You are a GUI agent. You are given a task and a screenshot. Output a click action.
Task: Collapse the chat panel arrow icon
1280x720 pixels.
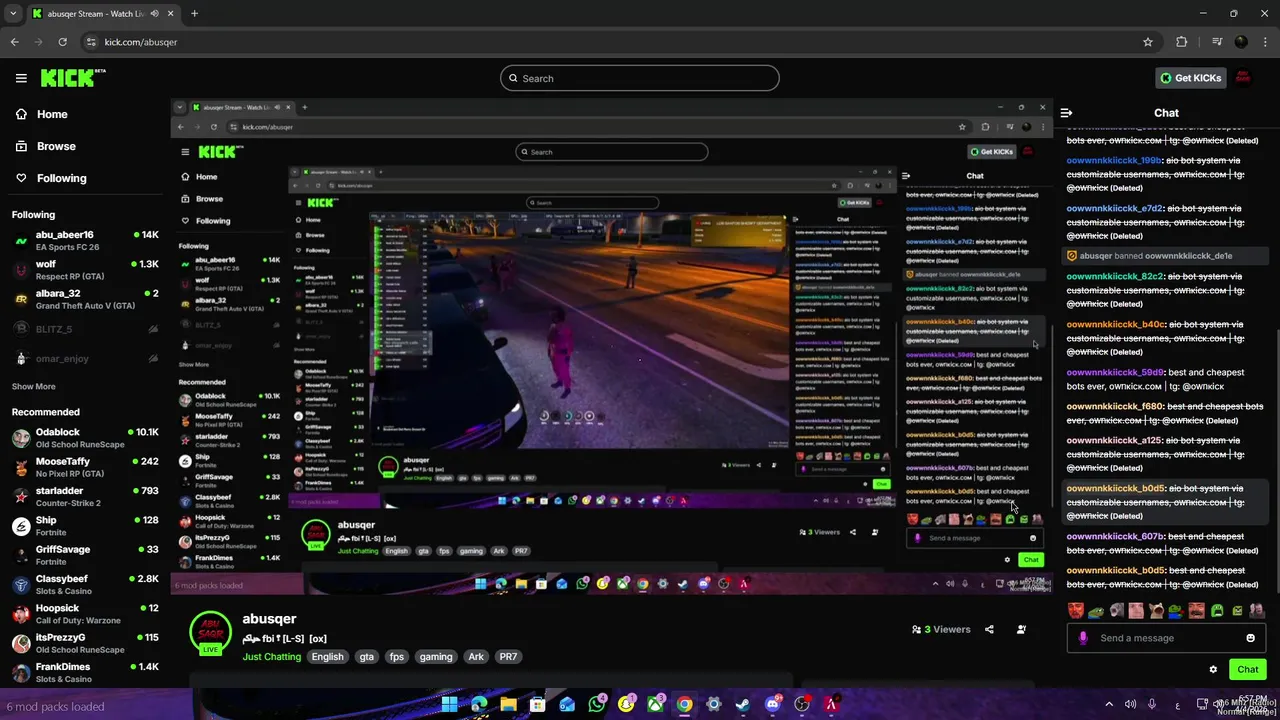pos(1066,113)
